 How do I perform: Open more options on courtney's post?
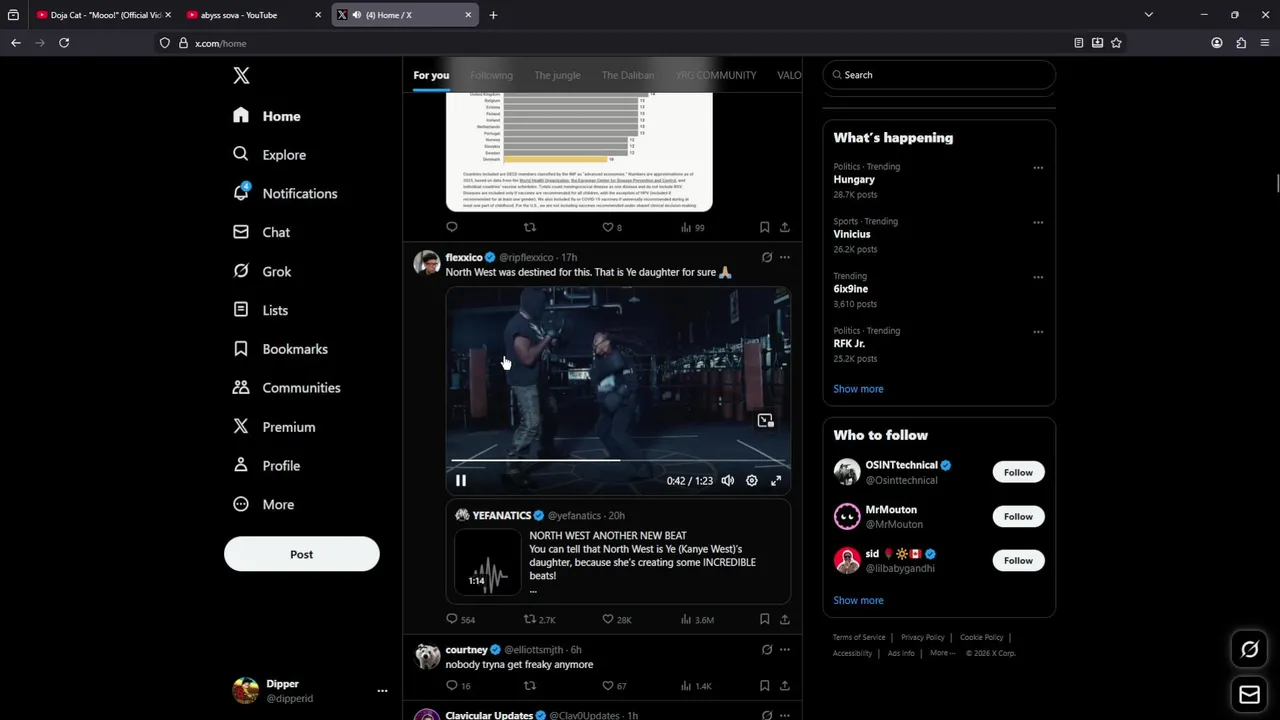click(x=784, y=650)
